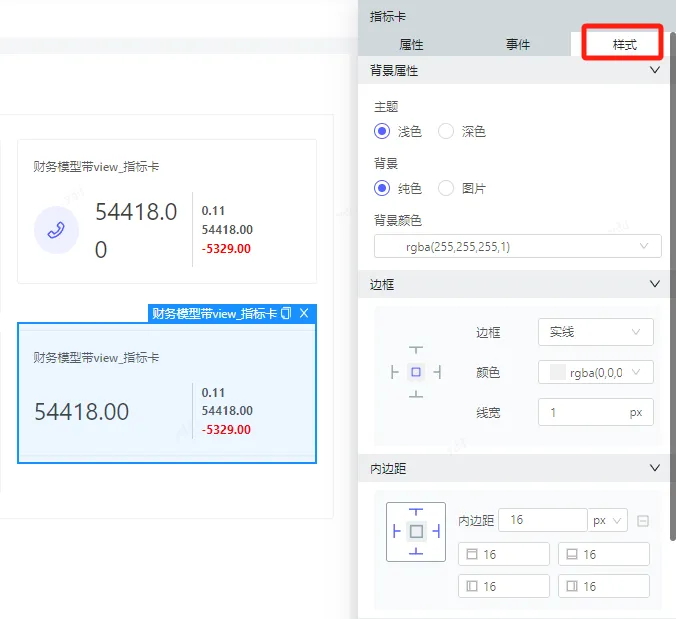Click 0.11 in the selected indicator card
676x619 pixels.
pyautogui.click(x=213, y=393)
